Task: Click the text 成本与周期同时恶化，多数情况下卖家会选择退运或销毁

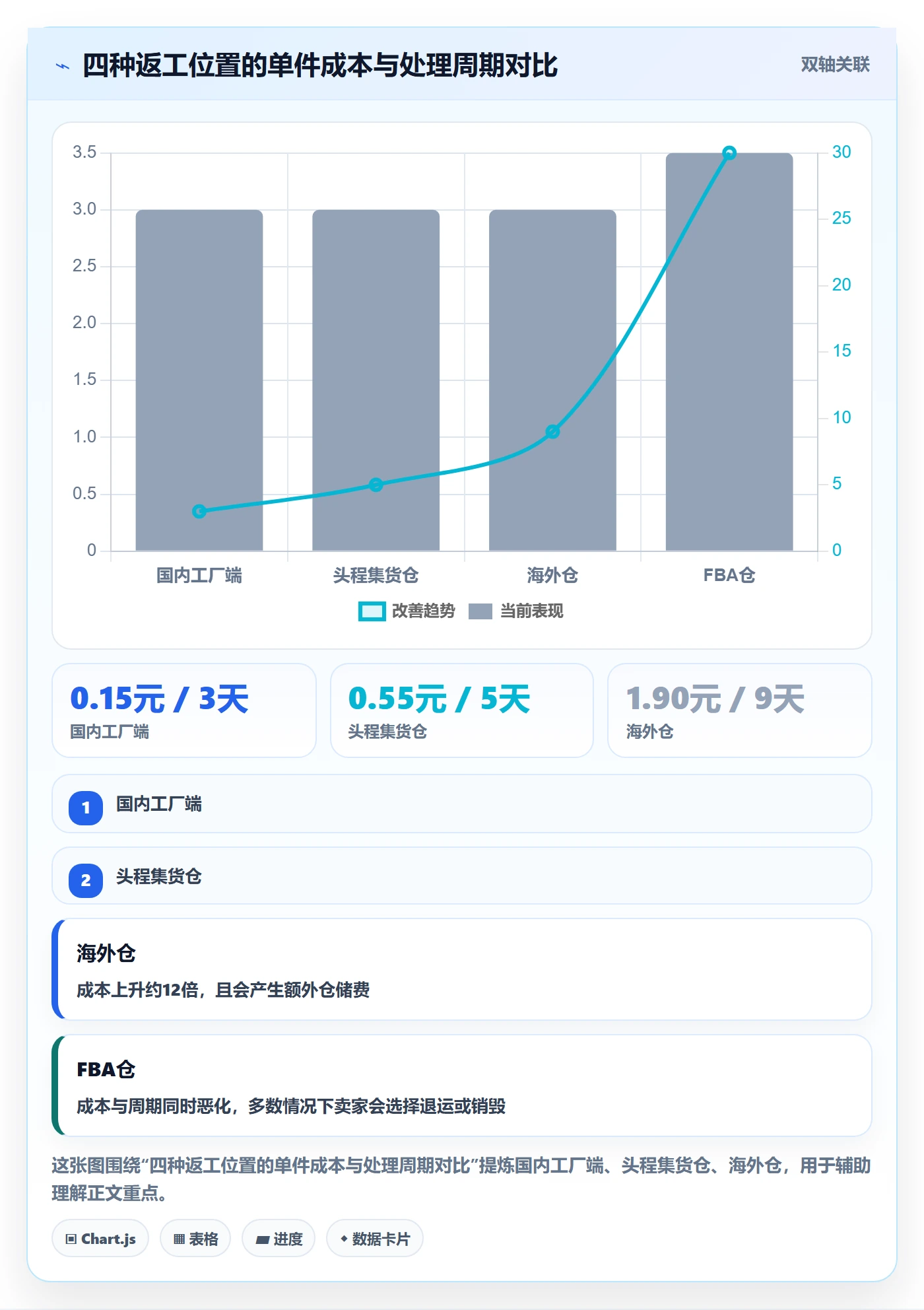Action: [291, 1106]
